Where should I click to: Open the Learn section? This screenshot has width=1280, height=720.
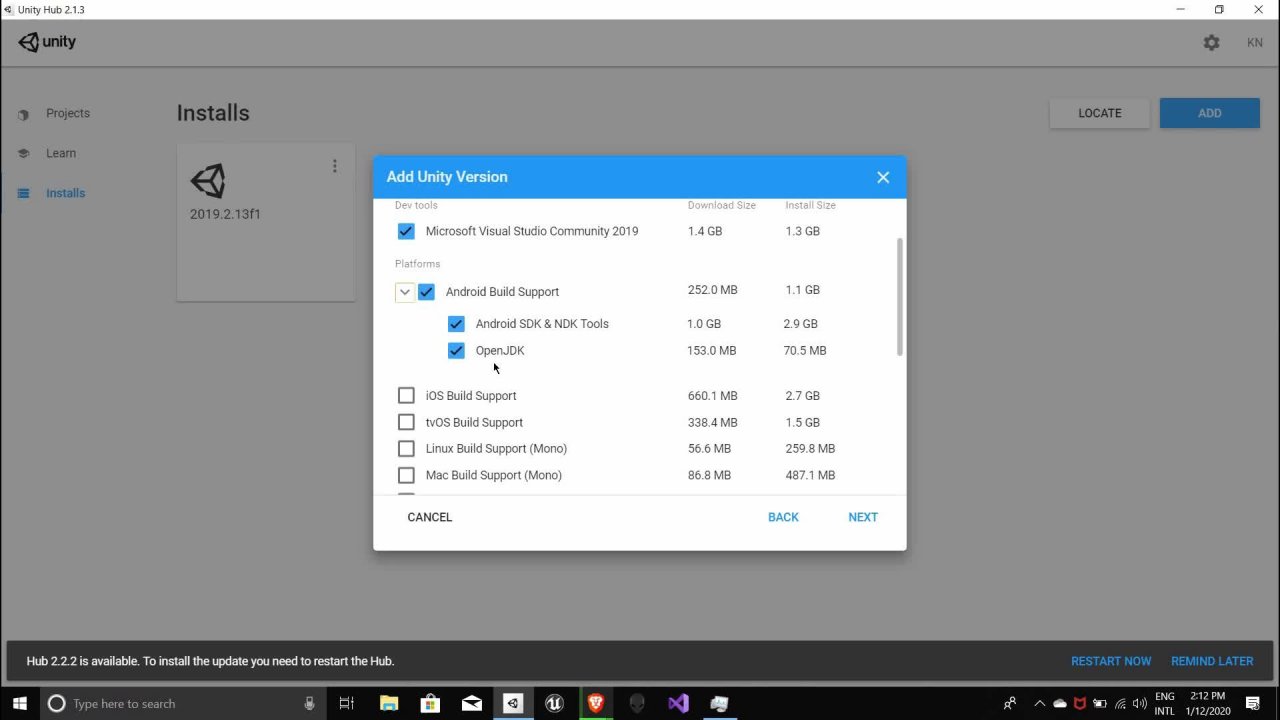pyautogui.click(x=61, y=153)
